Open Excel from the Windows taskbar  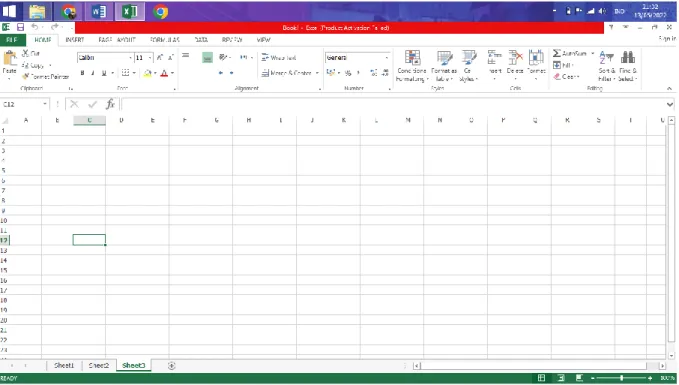pos(129,11)
